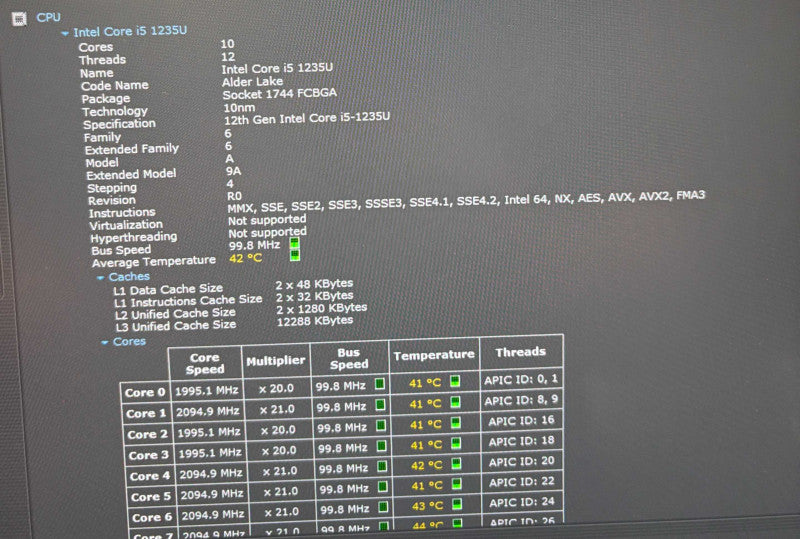The height and width of the screenshot is (539, 800).
Task: Click Core 3 bus speed indicator icon
Action: pyautogui.click(x=382, y=446)
